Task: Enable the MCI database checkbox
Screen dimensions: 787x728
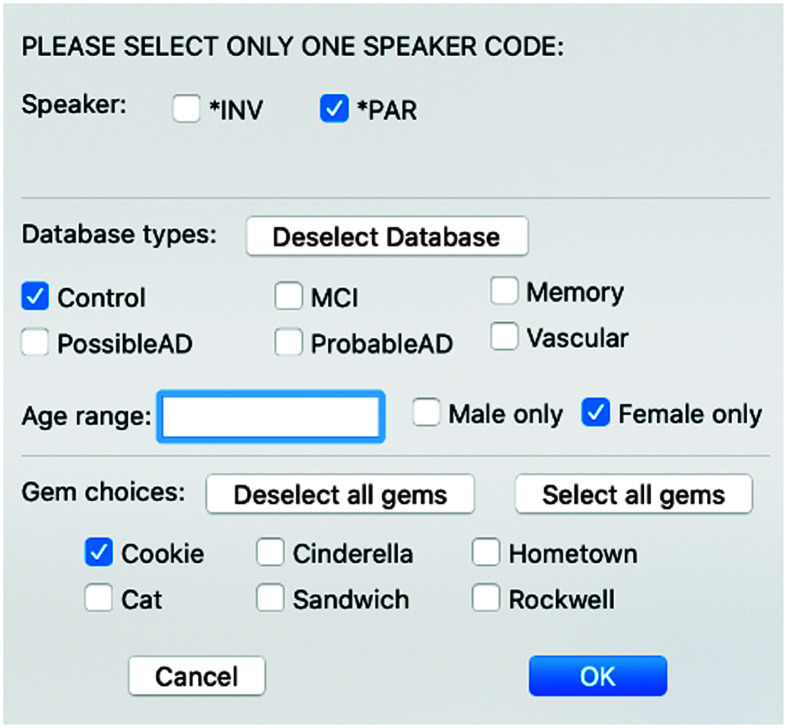Action: pos(289,297)
